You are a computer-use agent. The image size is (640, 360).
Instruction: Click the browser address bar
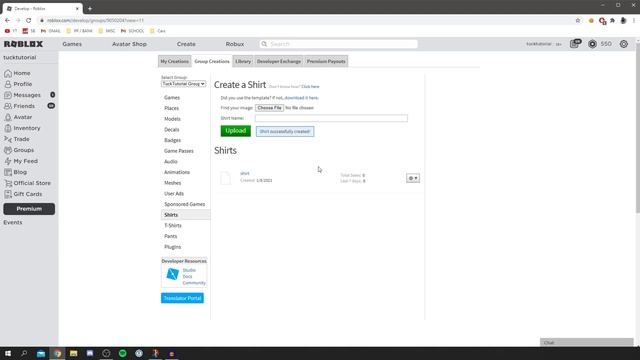(306, 20)
